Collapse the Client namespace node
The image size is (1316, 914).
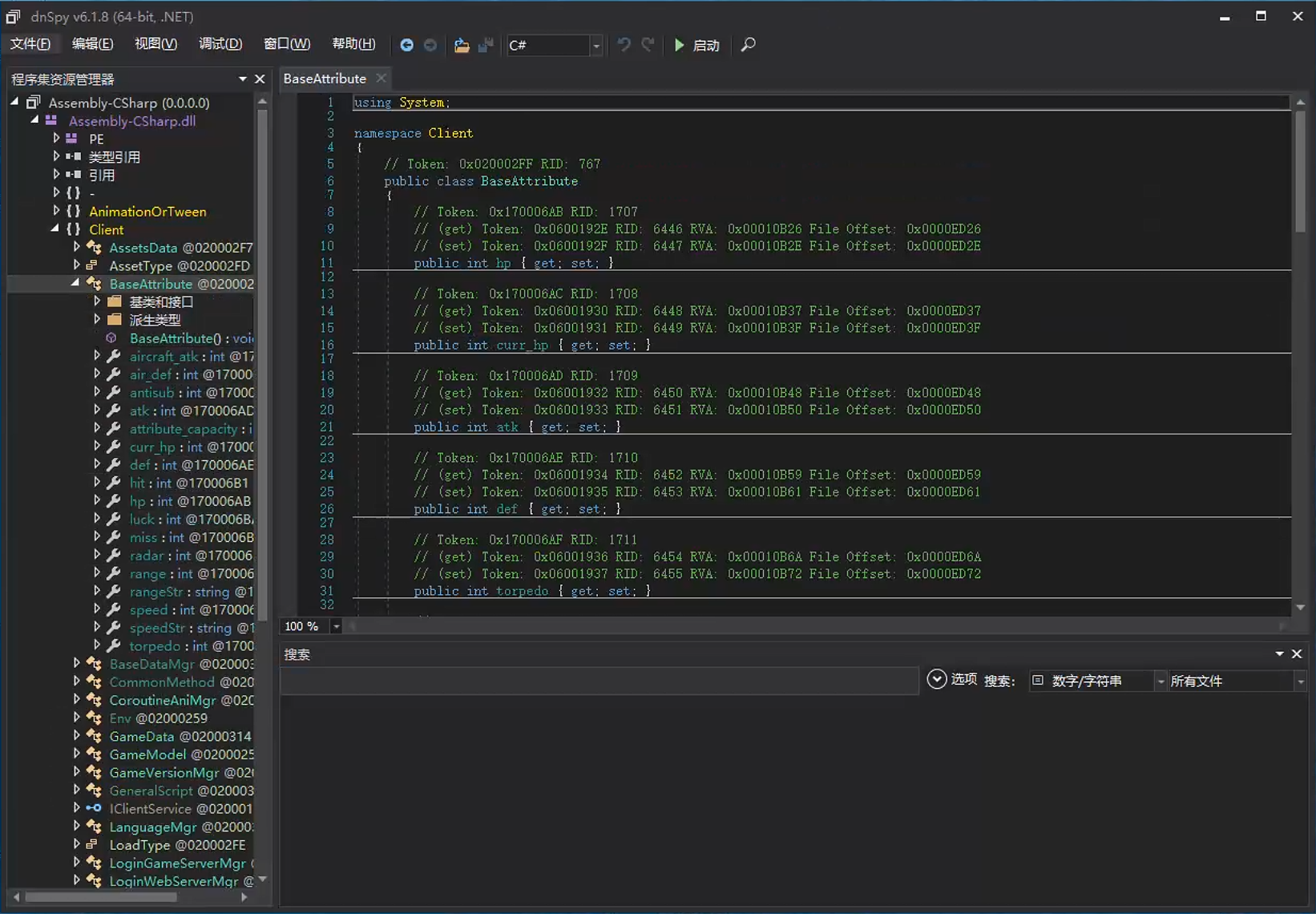click(x=55, y=229)
